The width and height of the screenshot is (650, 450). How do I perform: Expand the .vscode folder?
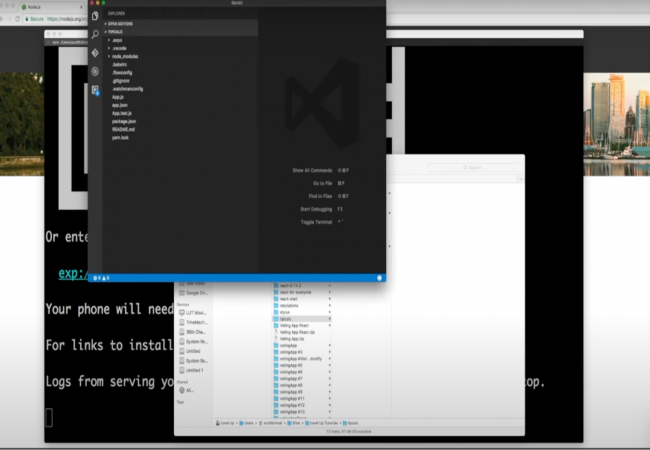point(117,48)
